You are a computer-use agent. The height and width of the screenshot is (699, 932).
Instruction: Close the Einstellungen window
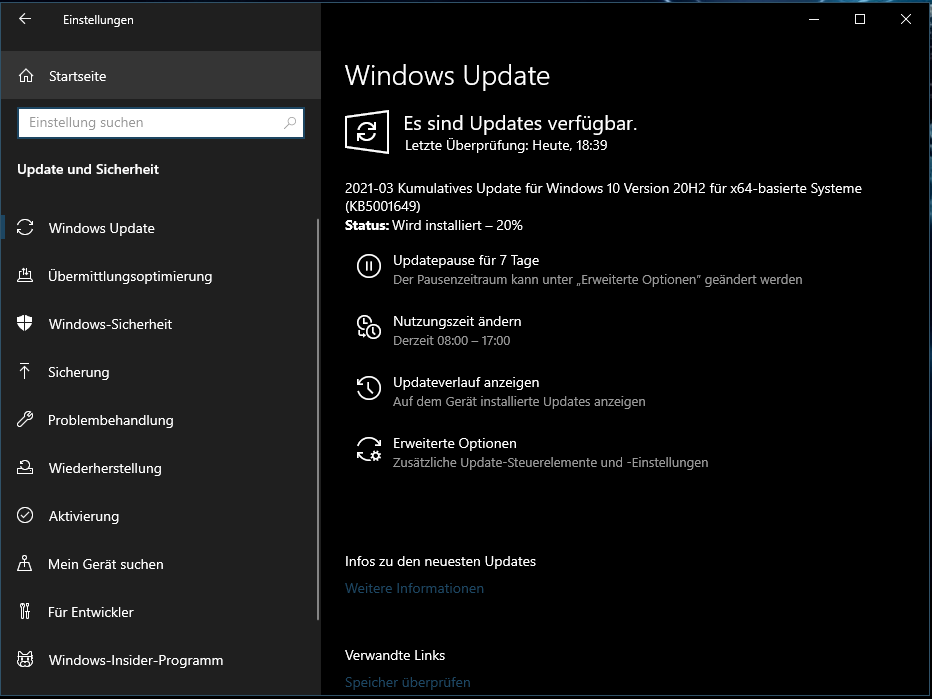click(x=906, y=20)
